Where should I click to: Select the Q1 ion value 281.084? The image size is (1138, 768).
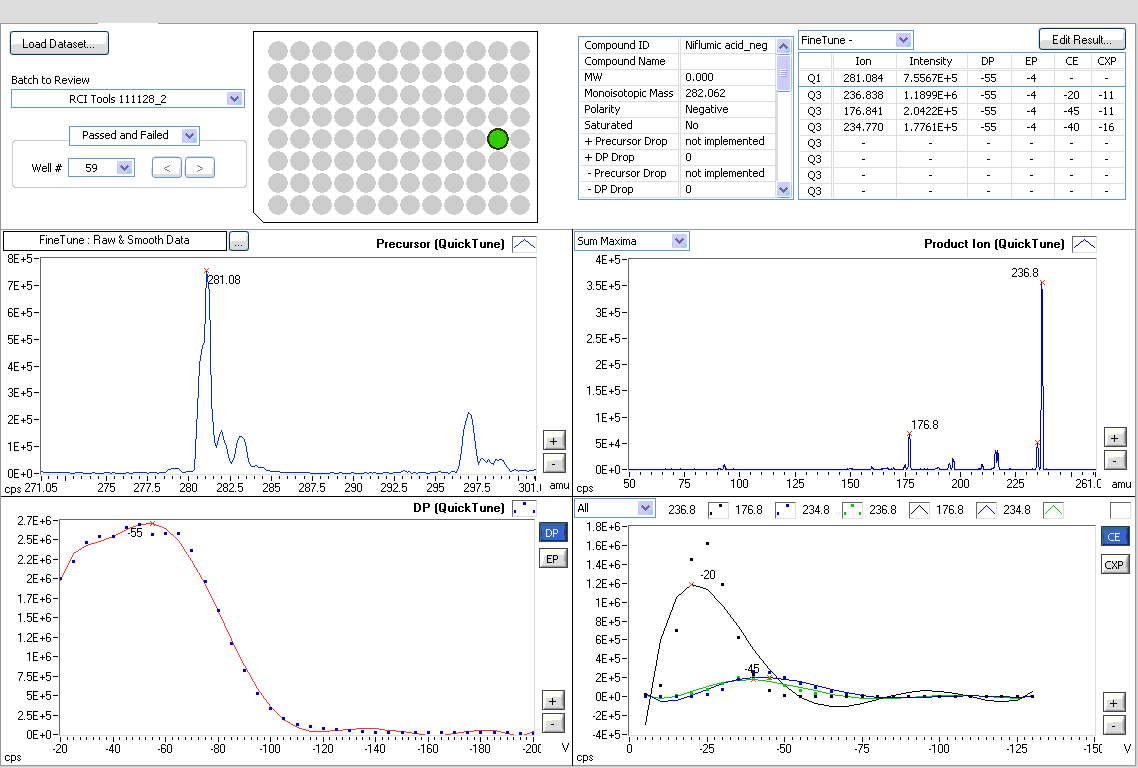[x=863, y=78]
